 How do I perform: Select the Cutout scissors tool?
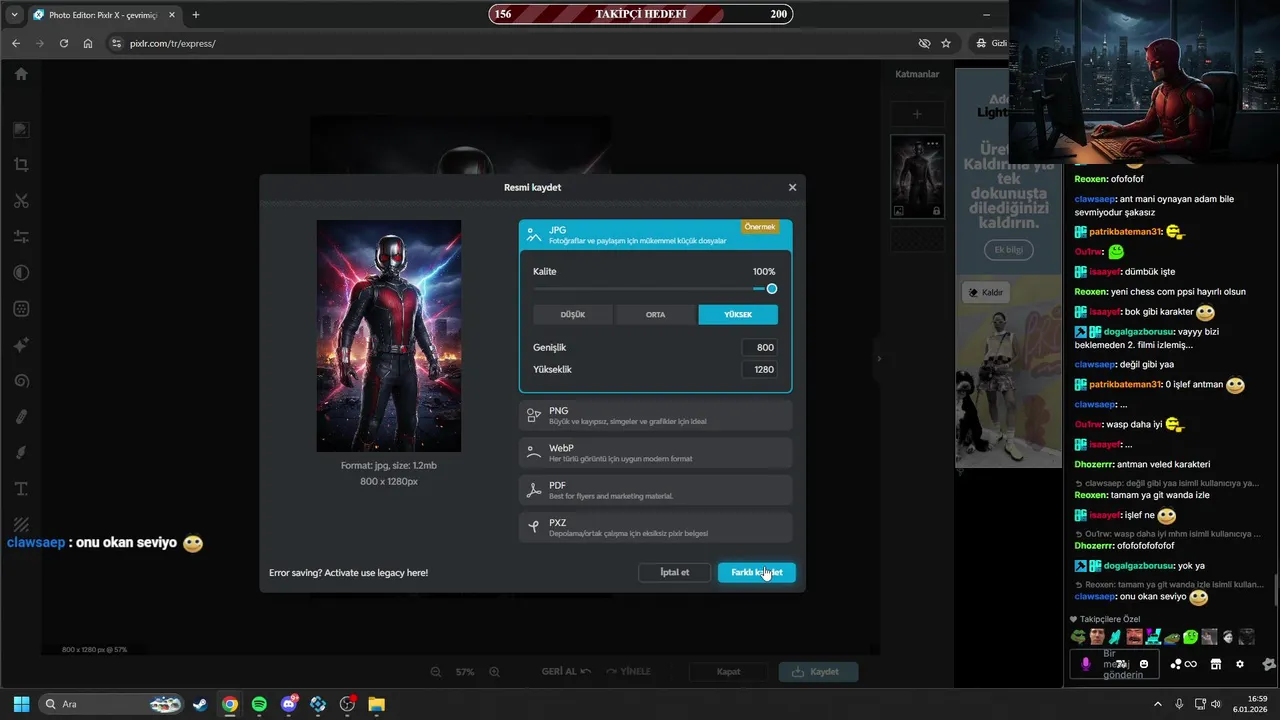(x=21, y=201)
